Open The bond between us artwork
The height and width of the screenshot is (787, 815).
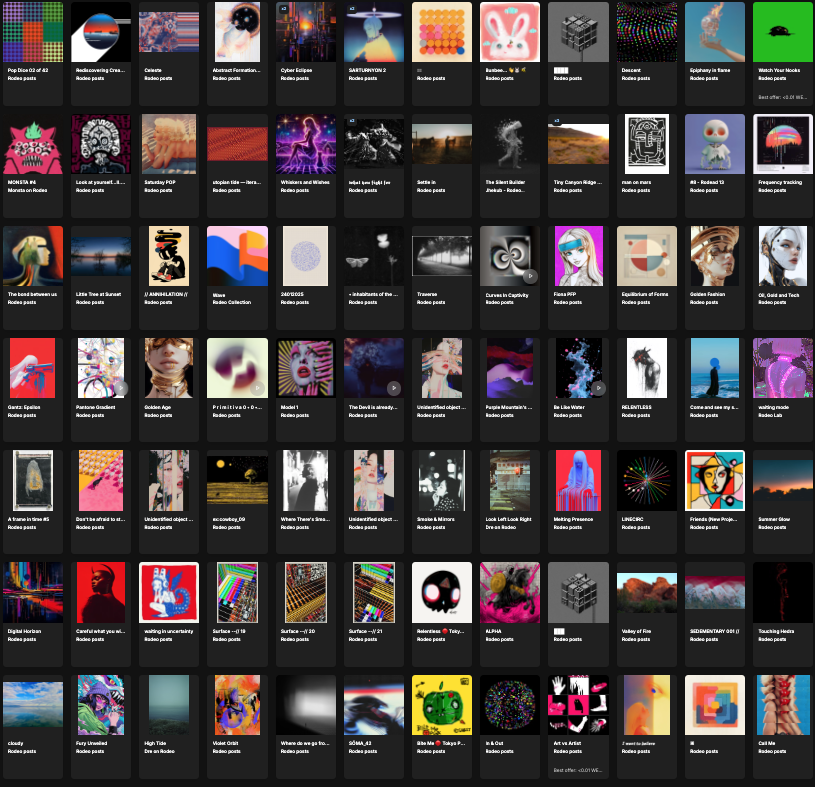point(33,256)
